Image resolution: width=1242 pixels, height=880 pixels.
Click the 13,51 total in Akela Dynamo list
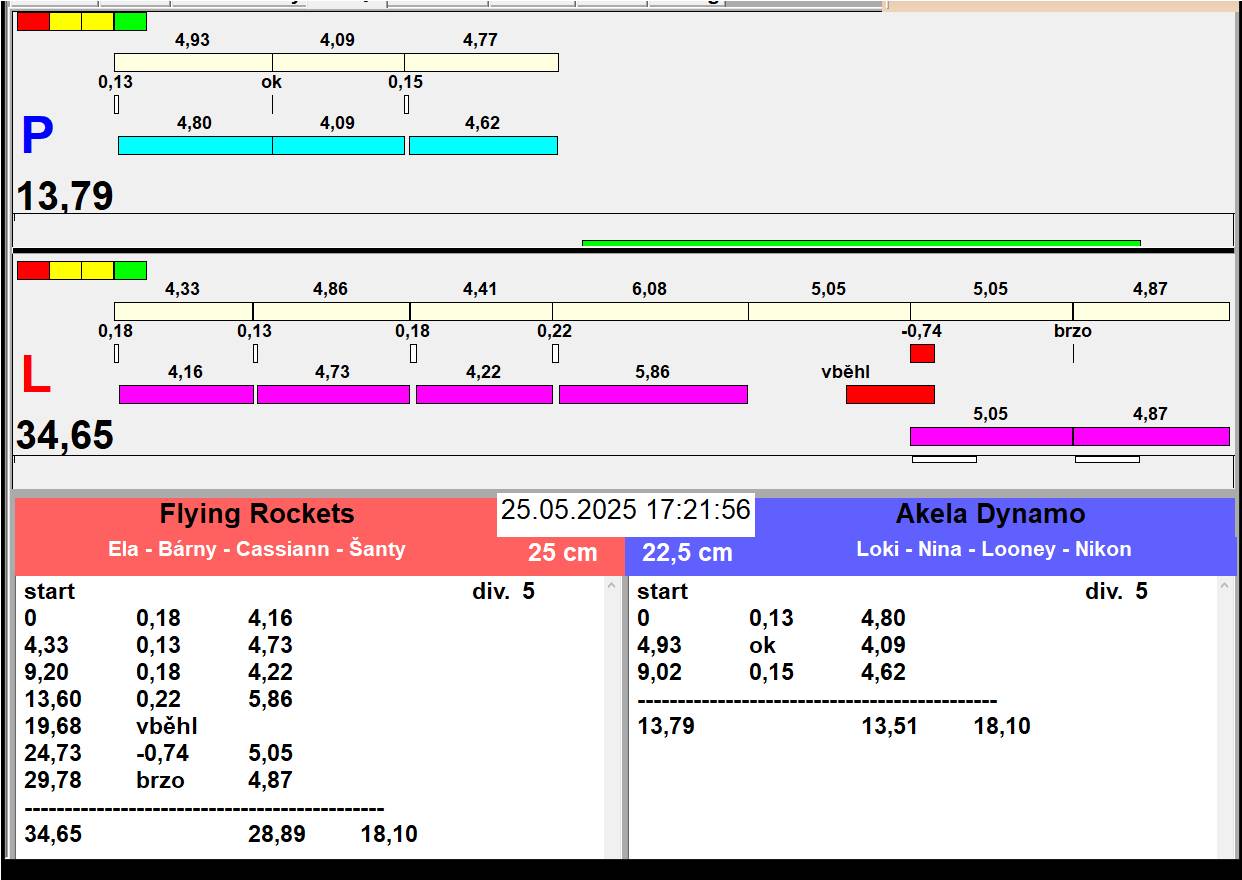890,726
